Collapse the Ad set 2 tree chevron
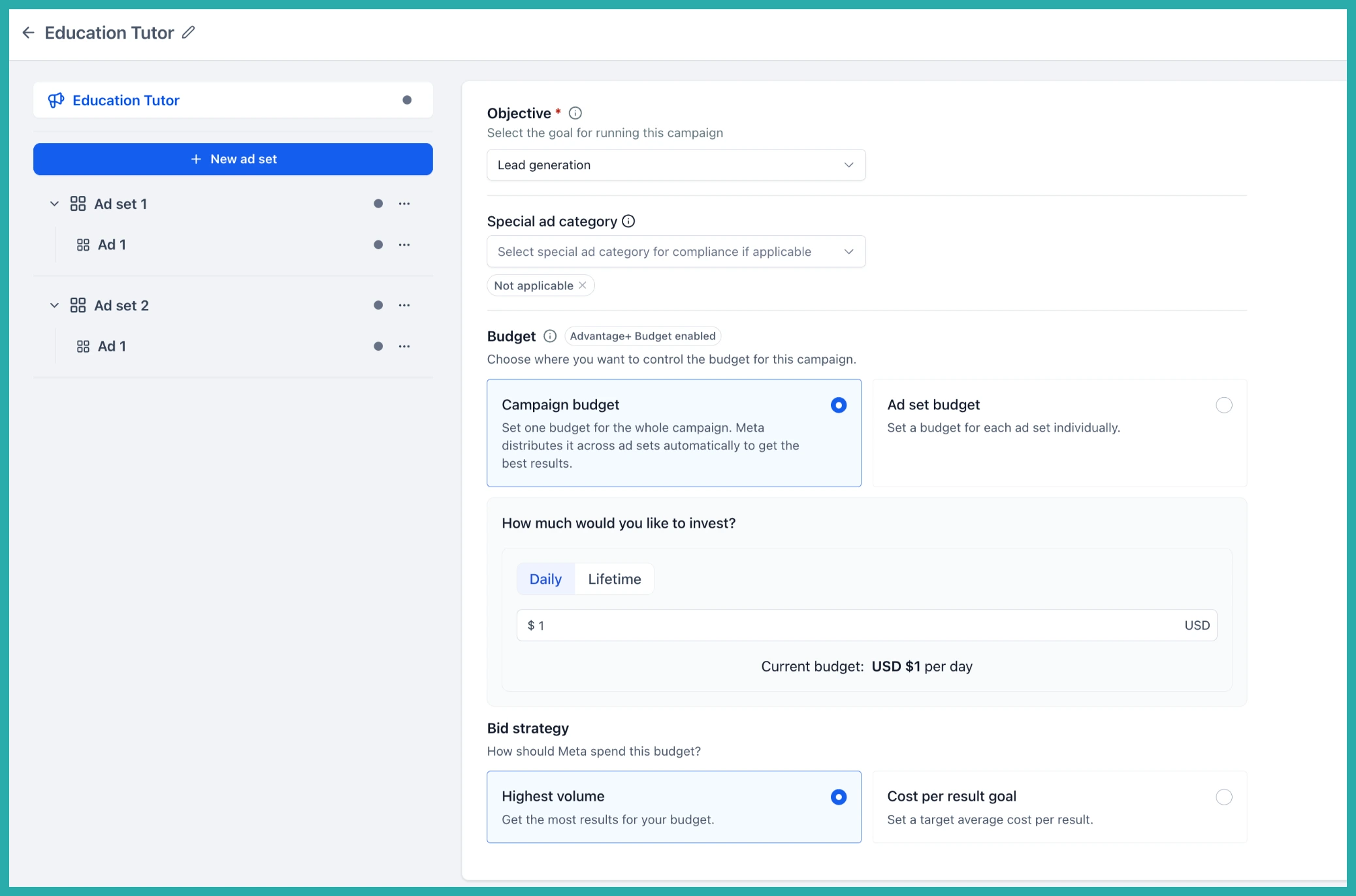 click(54, 305)
